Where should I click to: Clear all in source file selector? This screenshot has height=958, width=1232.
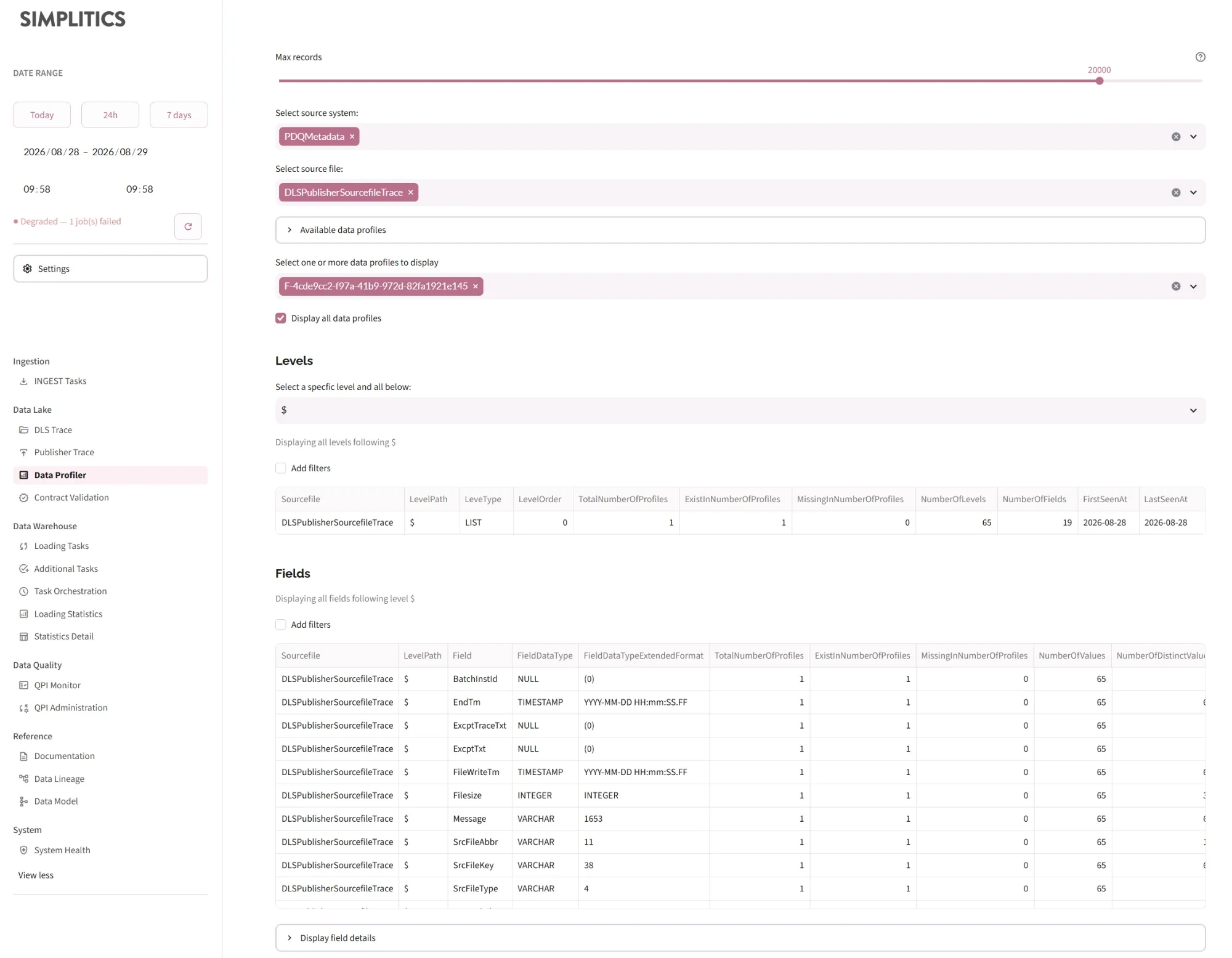(x=1176, y=193)
